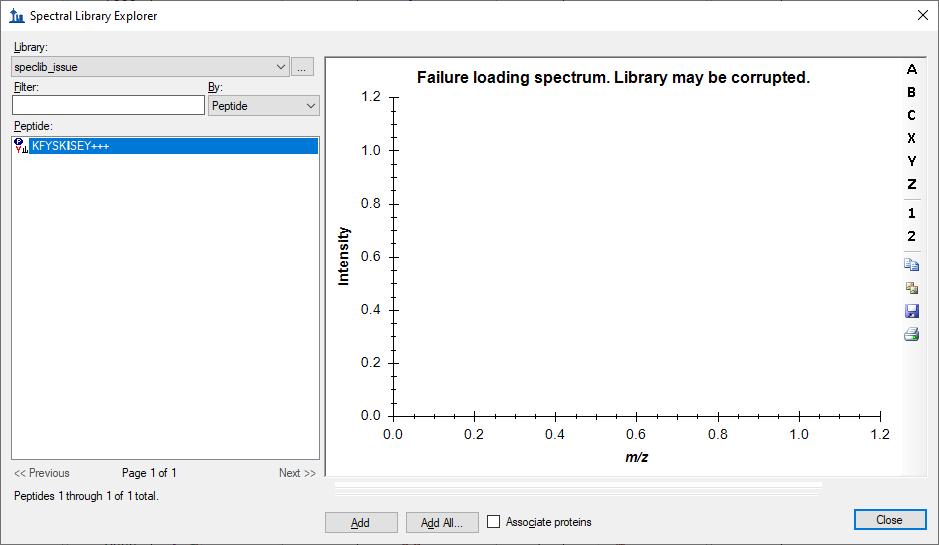
Task: Open the Library dropdown speclib_issue
Action: click(150, 67)
